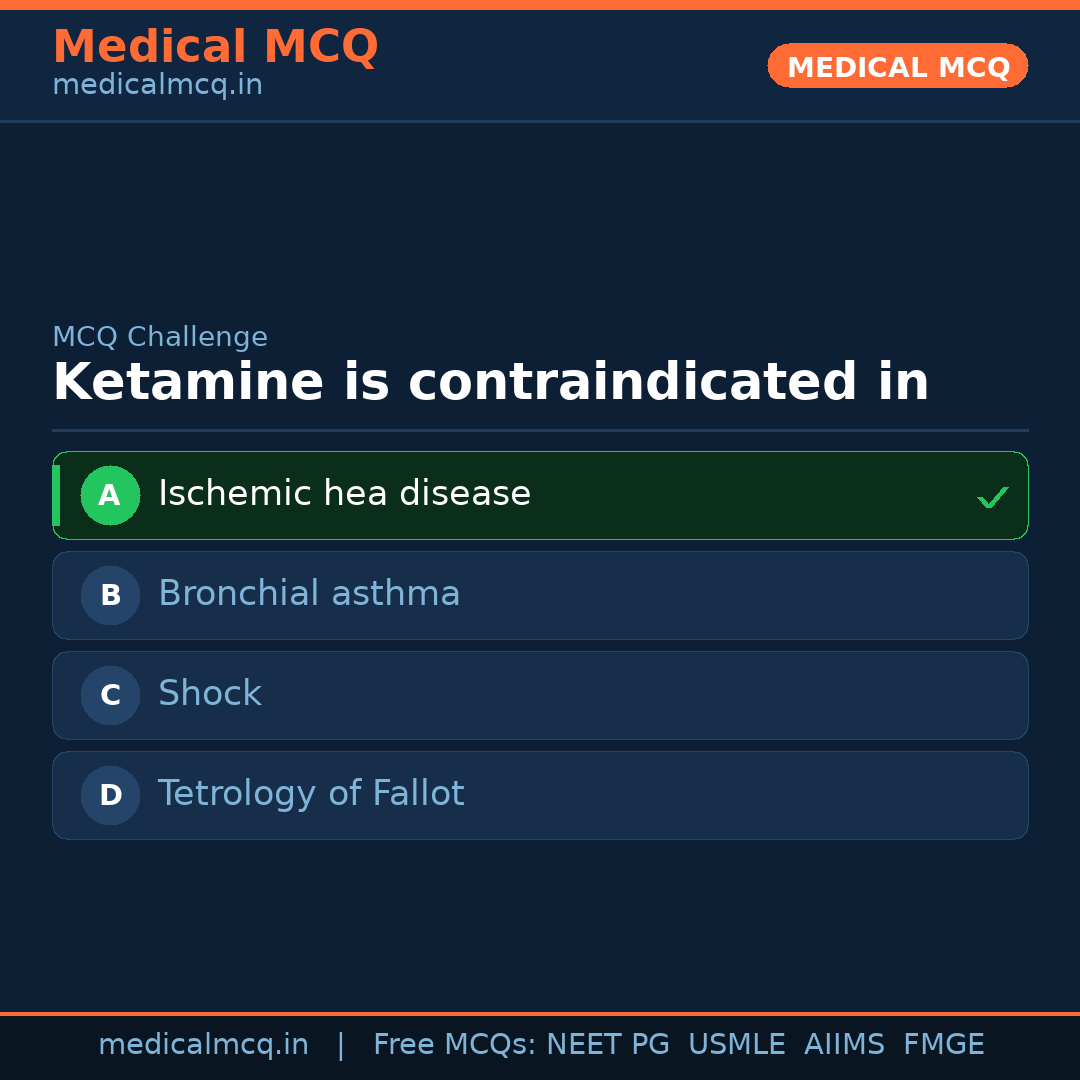Click the MCQ Challenge label

click(x=160, y=338)
